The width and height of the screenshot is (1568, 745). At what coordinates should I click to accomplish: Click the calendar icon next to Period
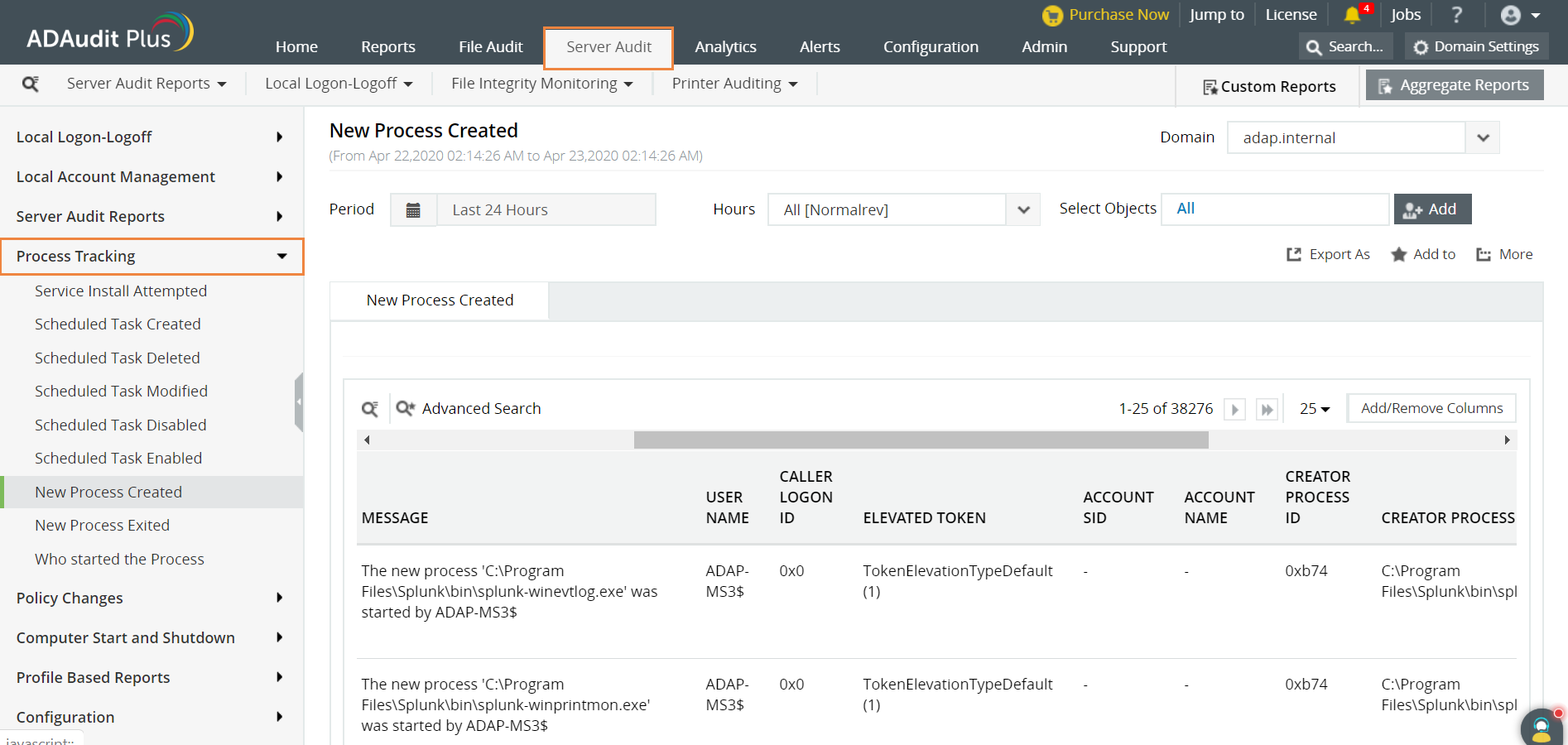coord(413,209)
